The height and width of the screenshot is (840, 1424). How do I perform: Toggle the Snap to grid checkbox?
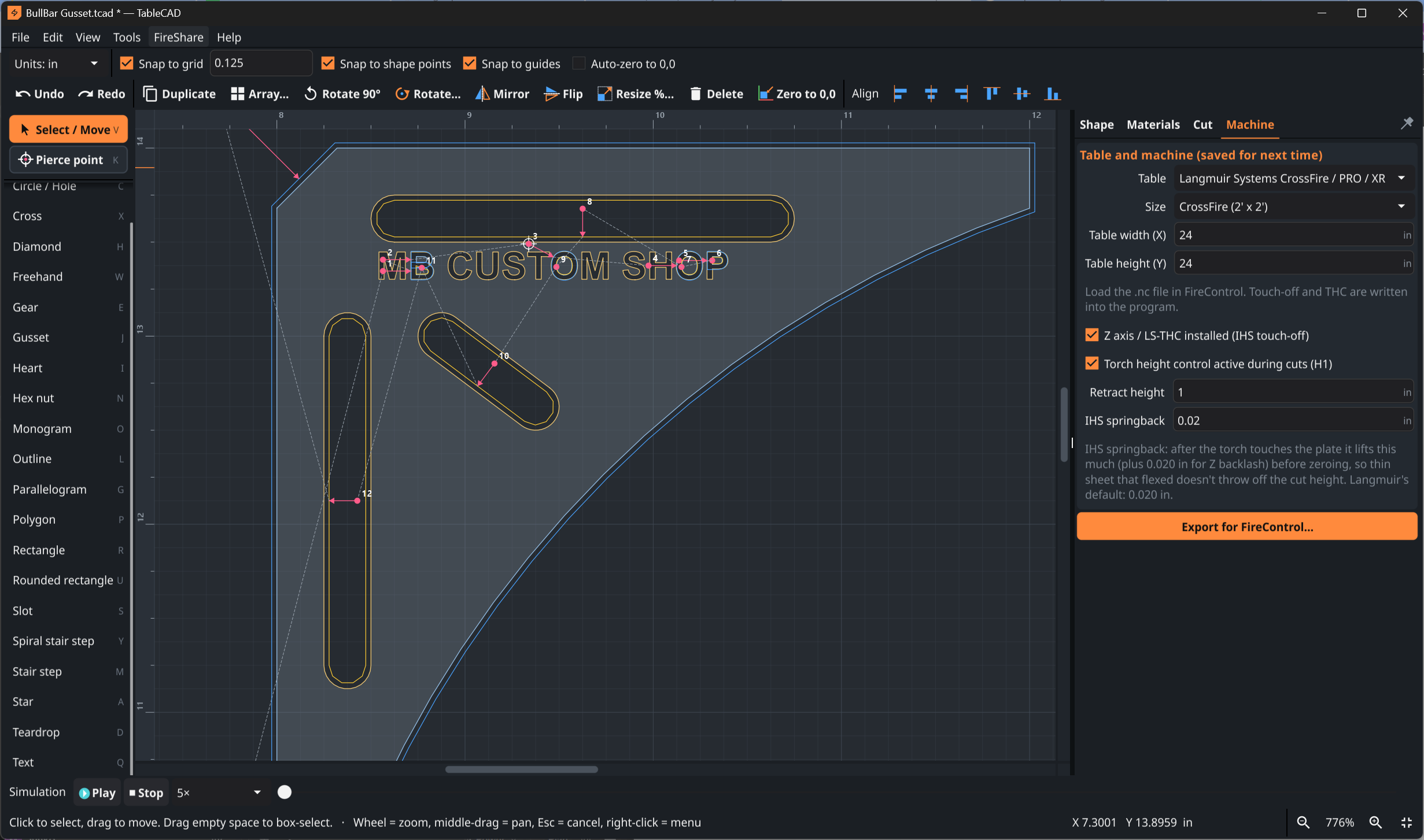click(126, 63)
